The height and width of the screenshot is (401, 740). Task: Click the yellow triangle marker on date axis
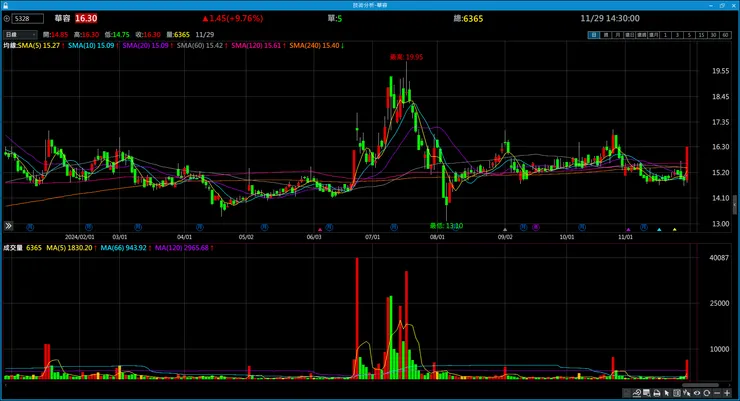675,230
